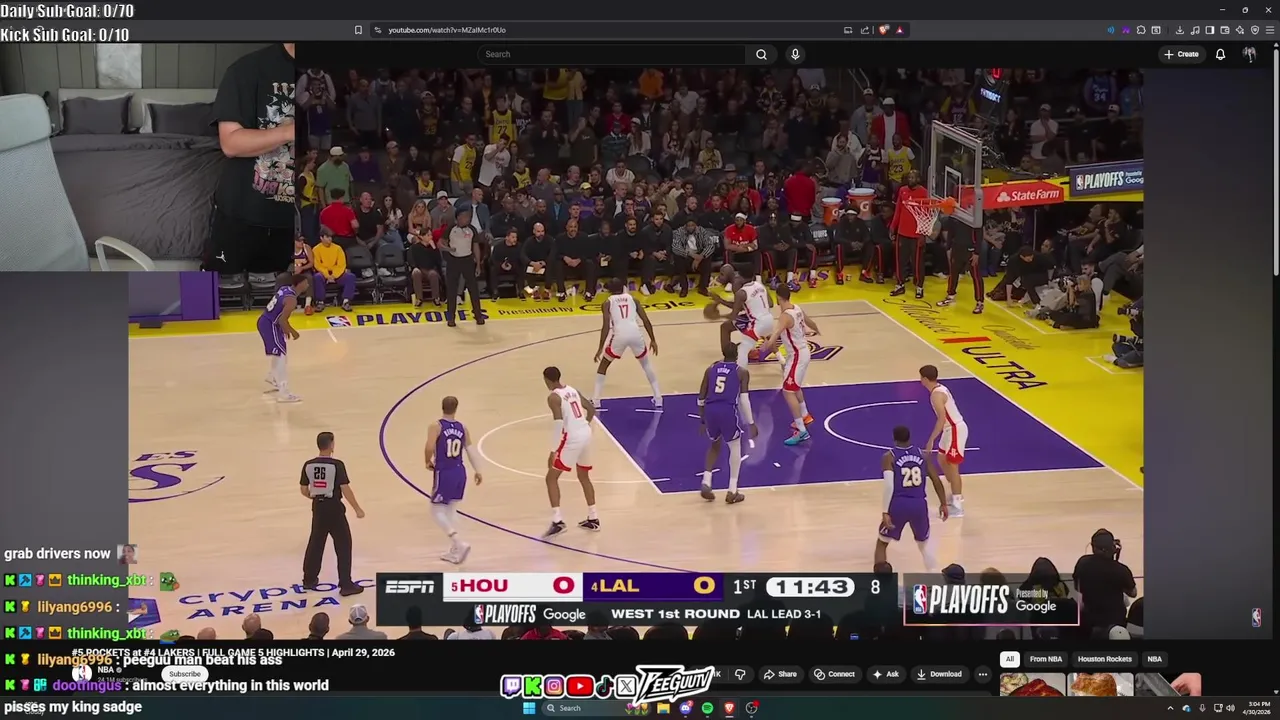
Task: Open the YouTube account avatar menu
Action: (x=1249, y=54)
